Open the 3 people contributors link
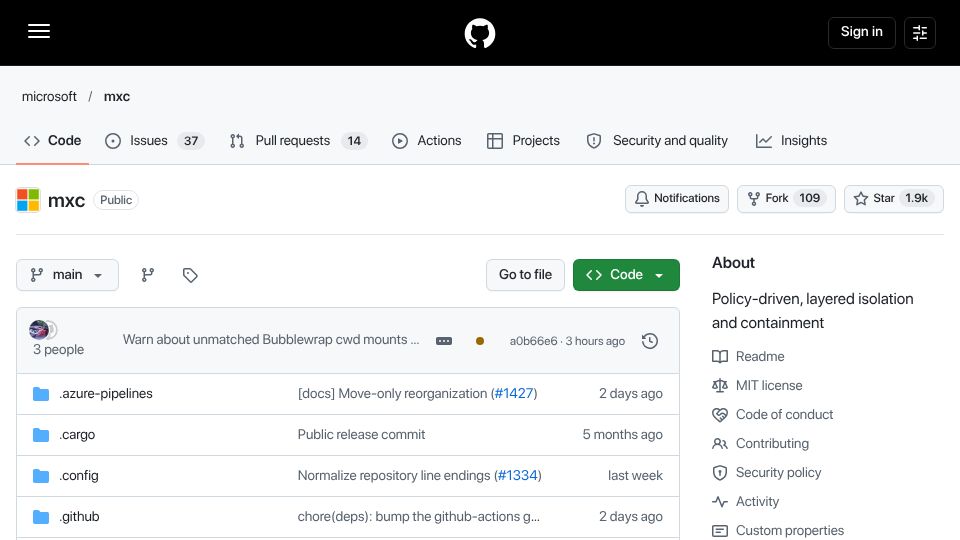 click(x=58, y=350)
